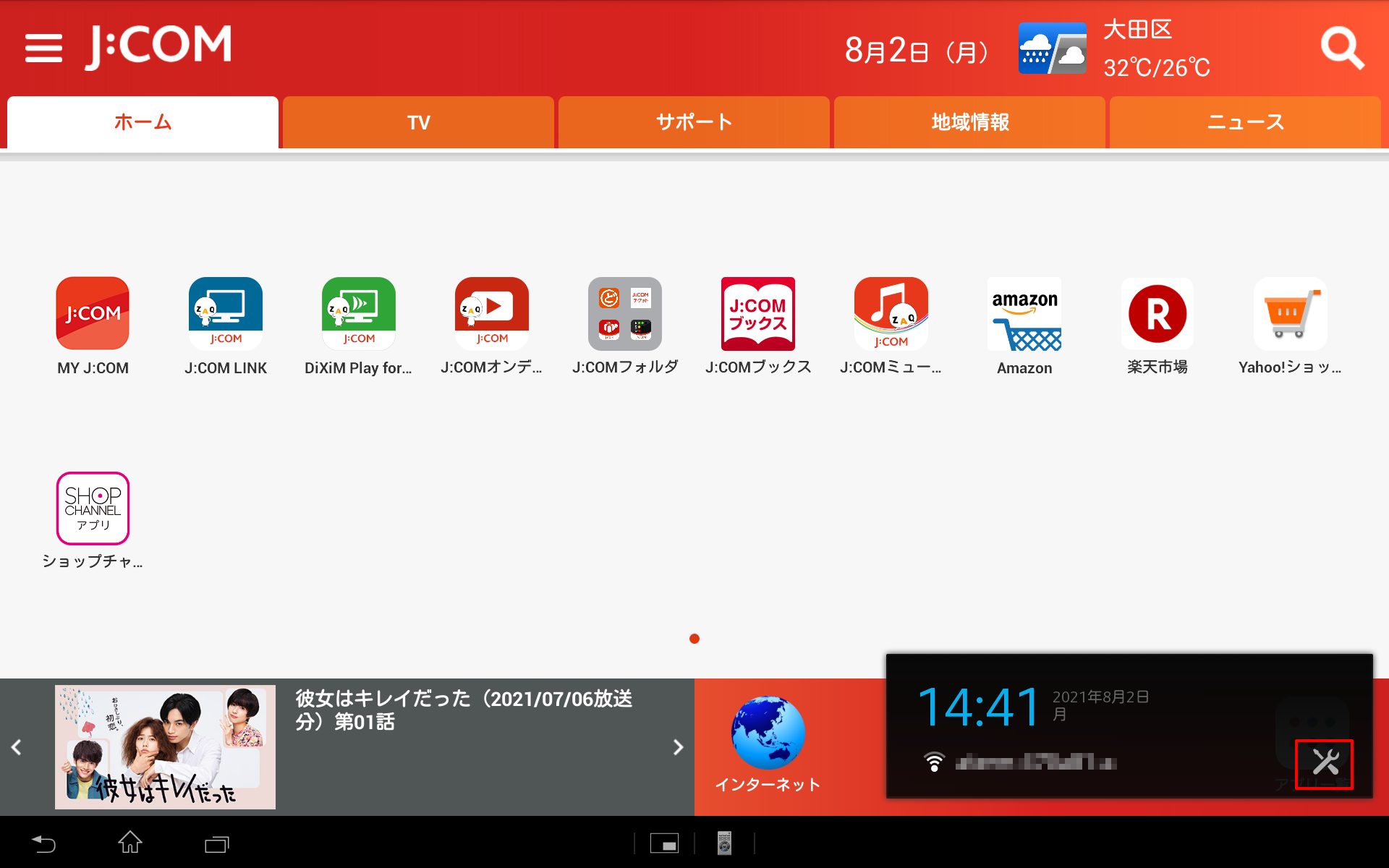Tap the 14:41 clock display
1389x868 pixels.
click(978, 707)
